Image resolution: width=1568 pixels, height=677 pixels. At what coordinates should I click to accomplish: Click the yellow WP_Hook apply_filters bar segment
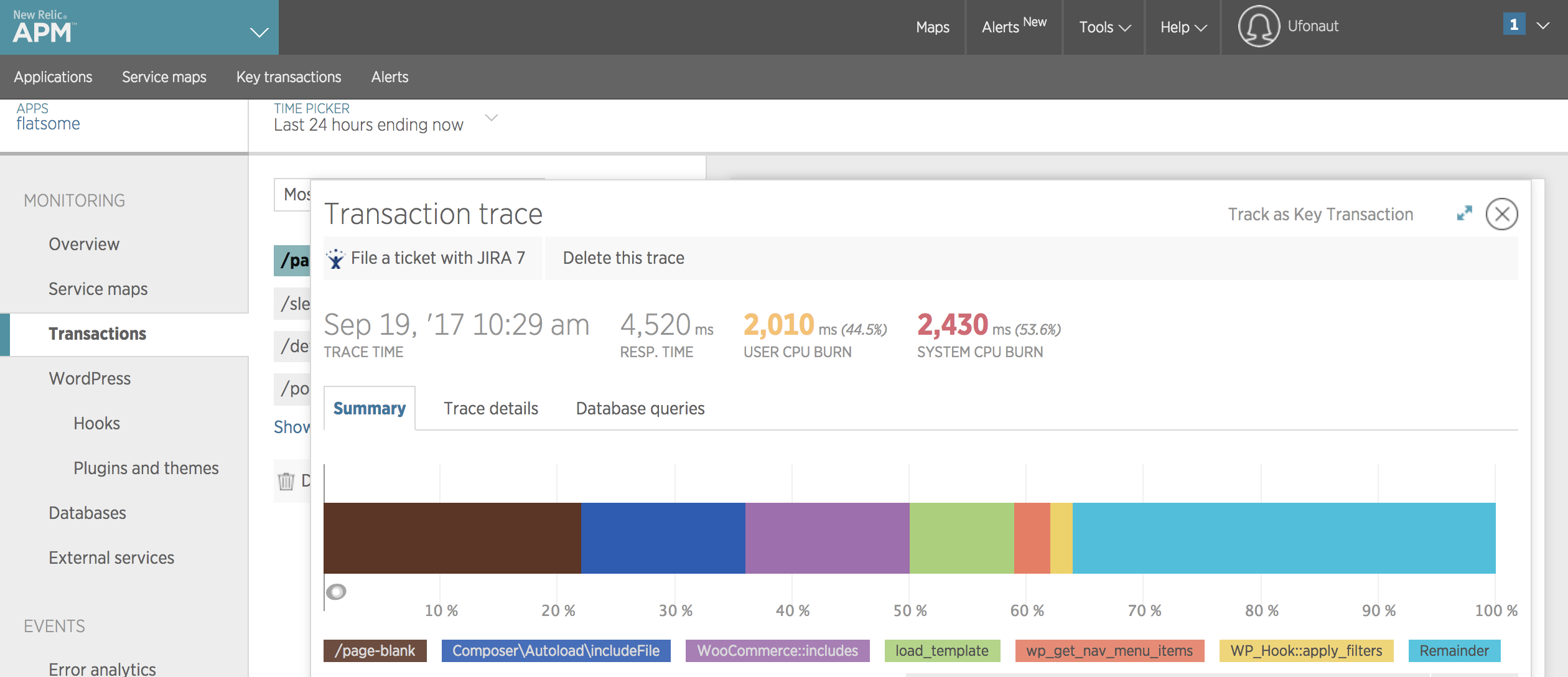(1062, 538)
